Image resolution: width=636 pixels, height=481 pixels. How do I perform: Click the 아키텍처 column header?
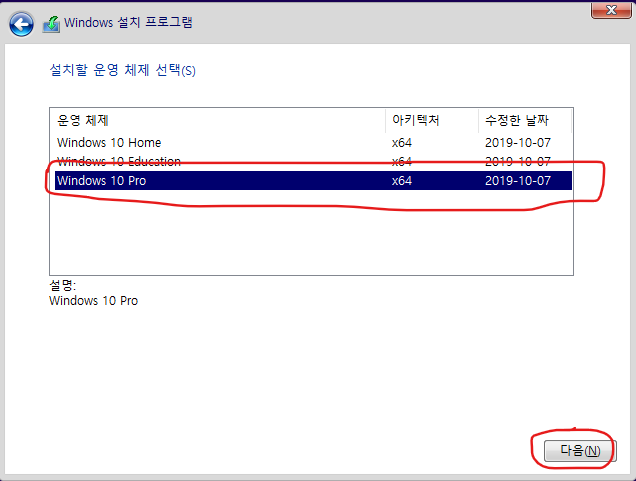point(432,120)
